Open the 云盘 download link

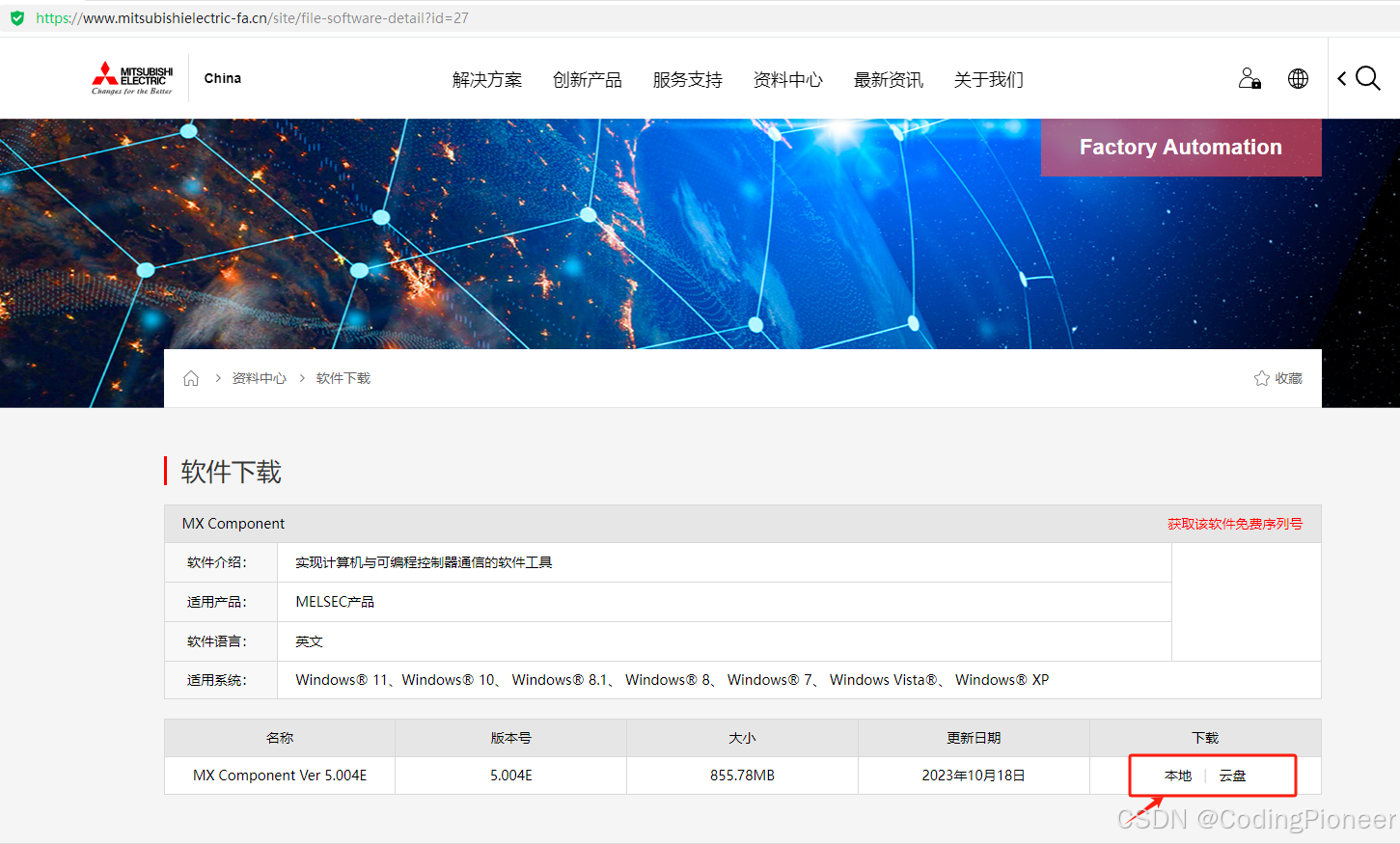[x=1233, y=775]
